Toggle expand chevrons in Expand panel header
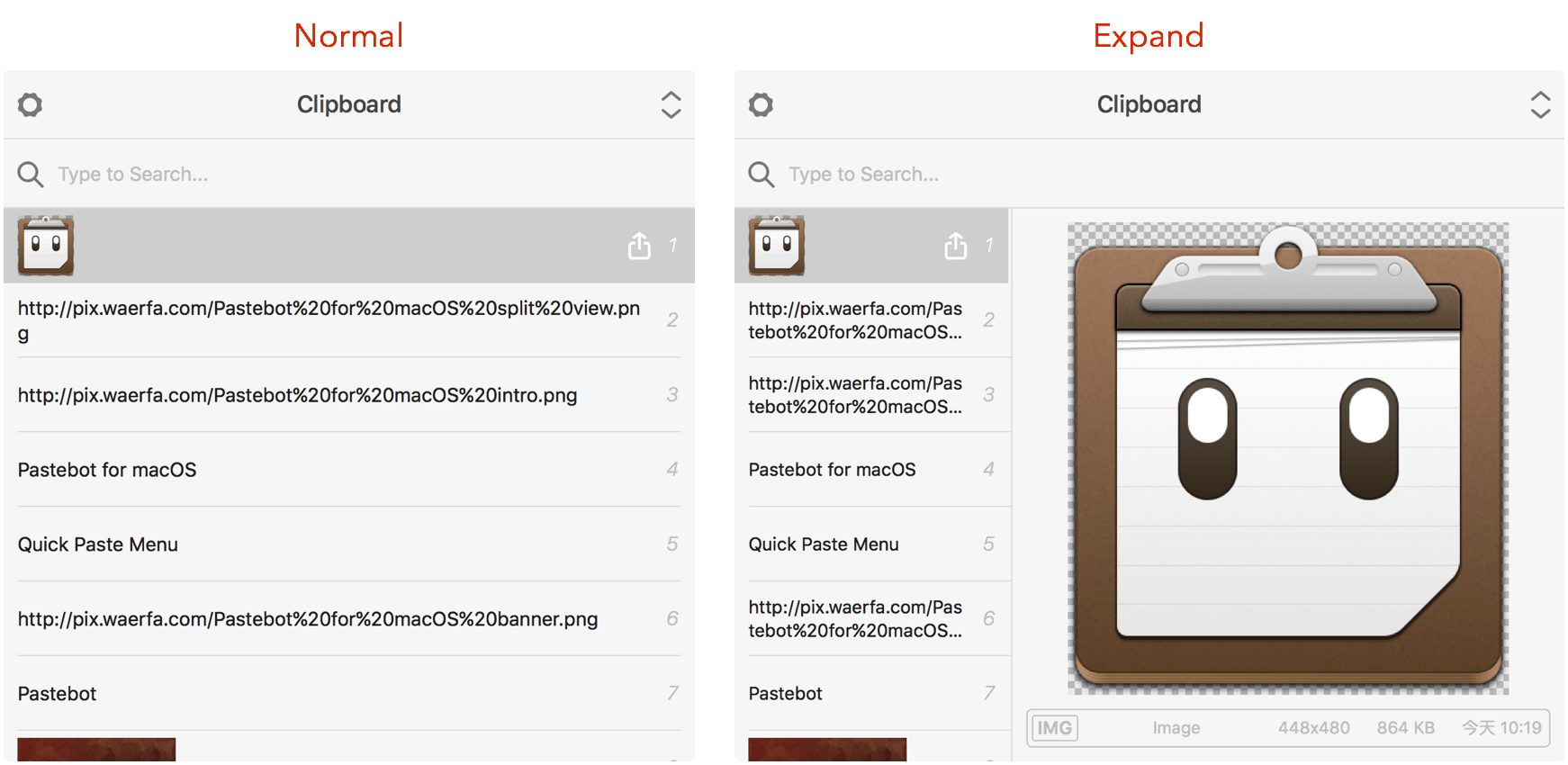 [1541, 104]
